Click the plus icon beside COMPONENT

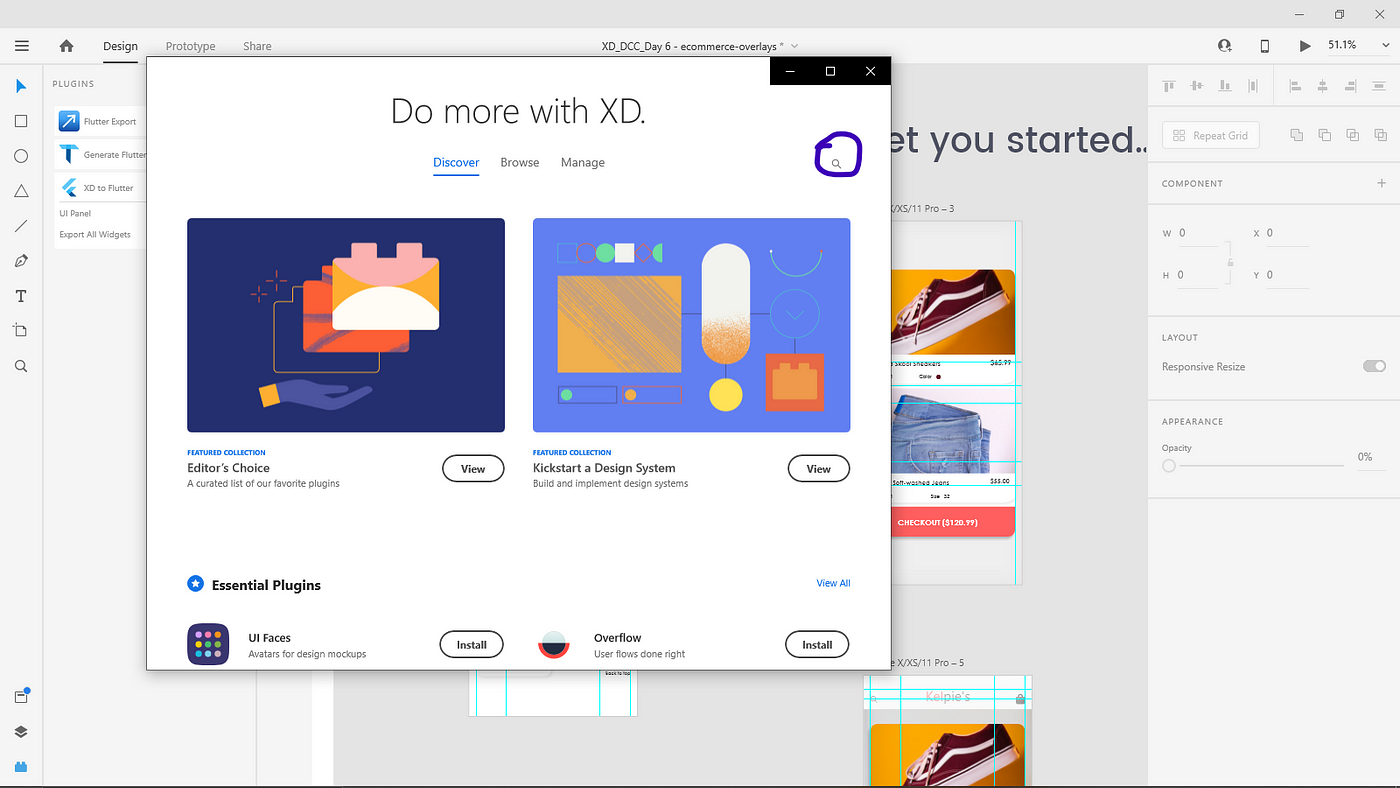pos(1381,183)
